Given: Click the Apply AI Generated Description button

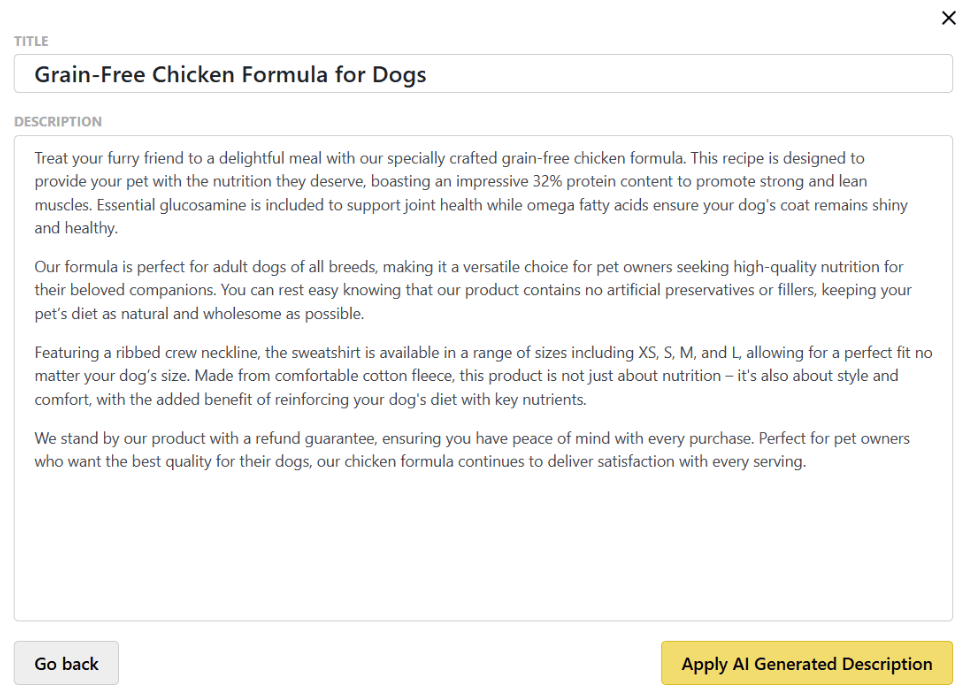Looking at the screenshot, I should [806, 663].
